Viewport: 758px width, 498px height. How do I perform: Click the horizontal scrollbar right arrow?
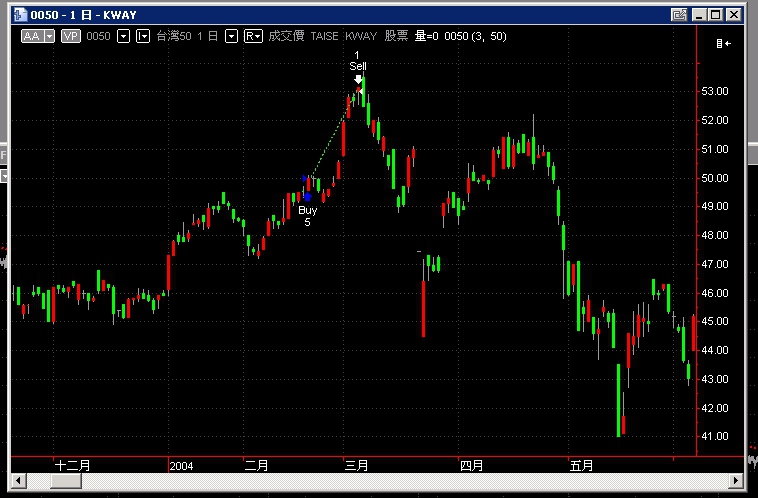click(736, 481)
